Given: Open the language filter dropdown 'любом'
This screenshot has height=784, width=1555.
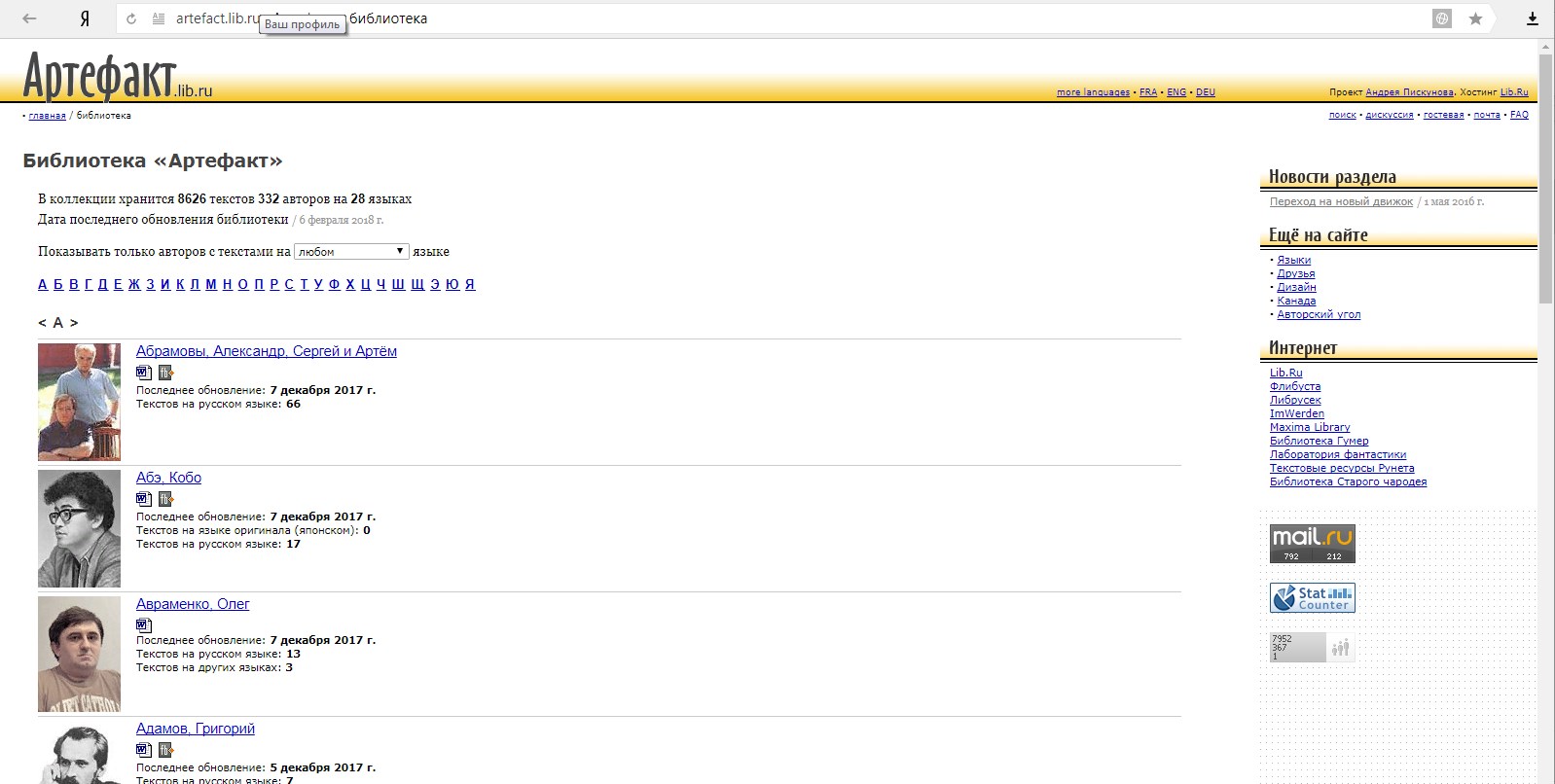Looking at the screenshot, I should (x=351, y=251).
